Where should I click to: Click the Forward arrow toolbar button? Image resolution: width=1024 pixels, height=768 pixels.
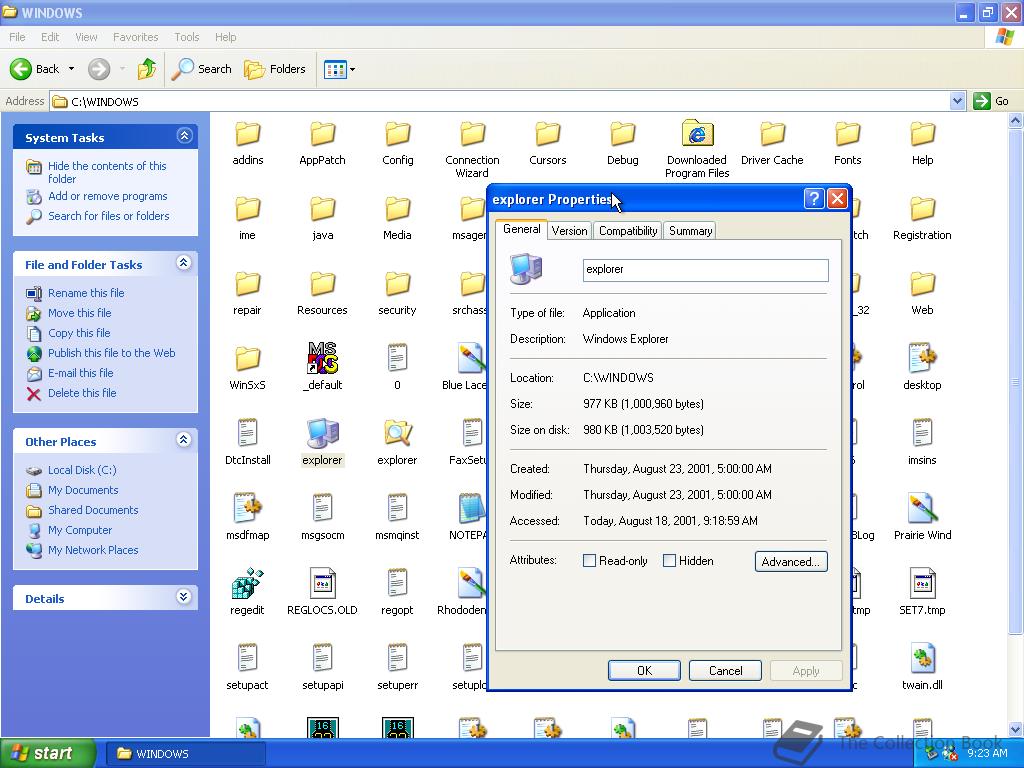coord(99,69)
